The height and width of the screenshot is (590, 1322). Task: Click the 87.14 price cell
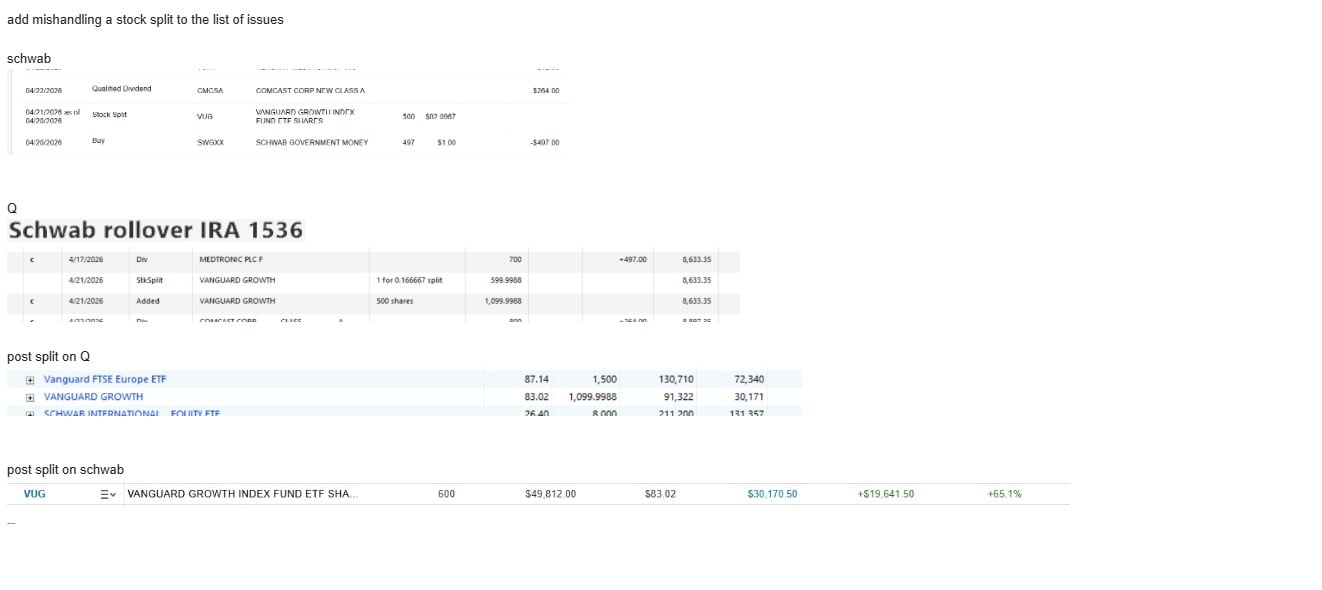(x=536, y=380)
